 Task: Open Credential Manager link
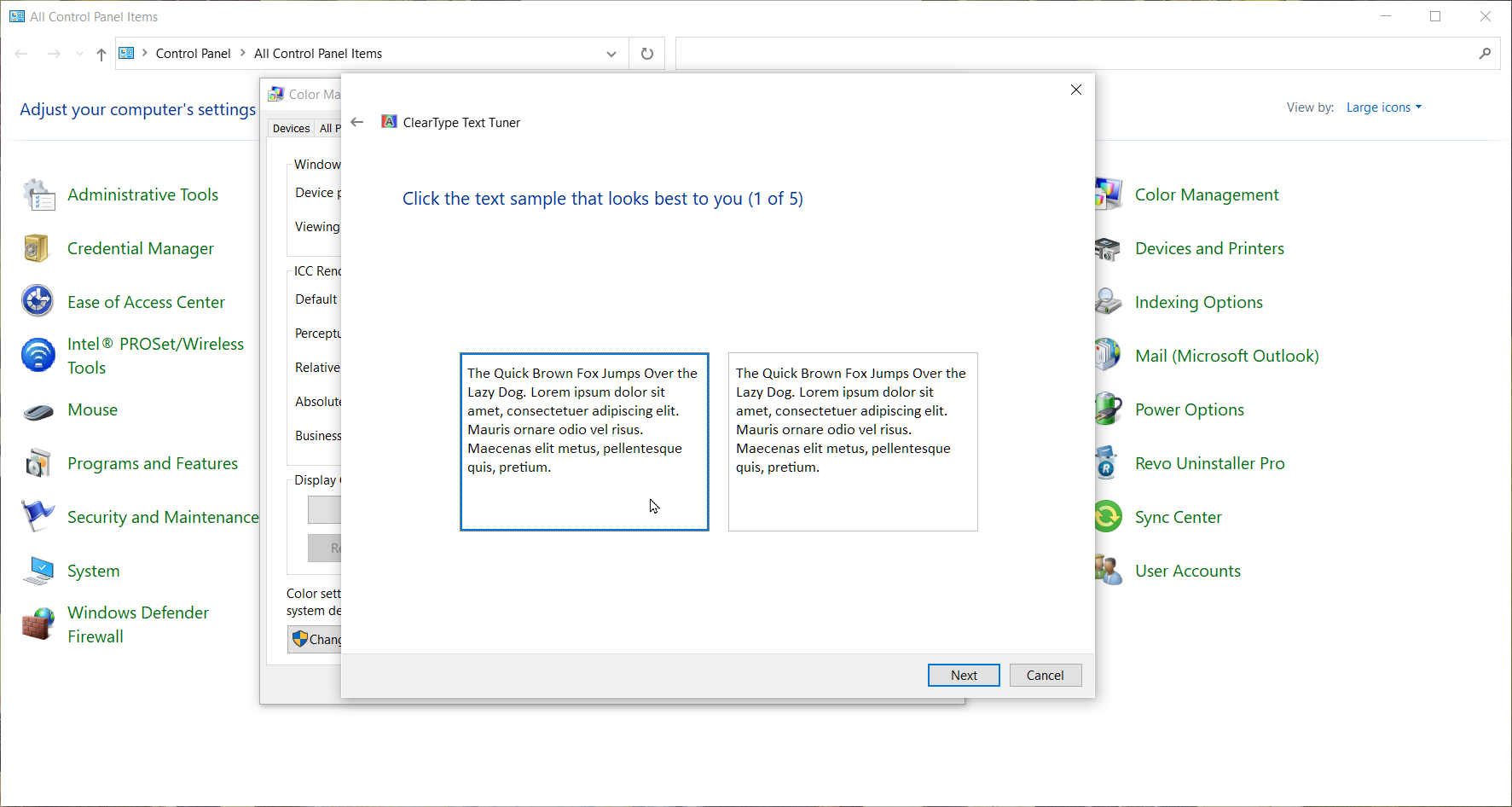point(141,249)
